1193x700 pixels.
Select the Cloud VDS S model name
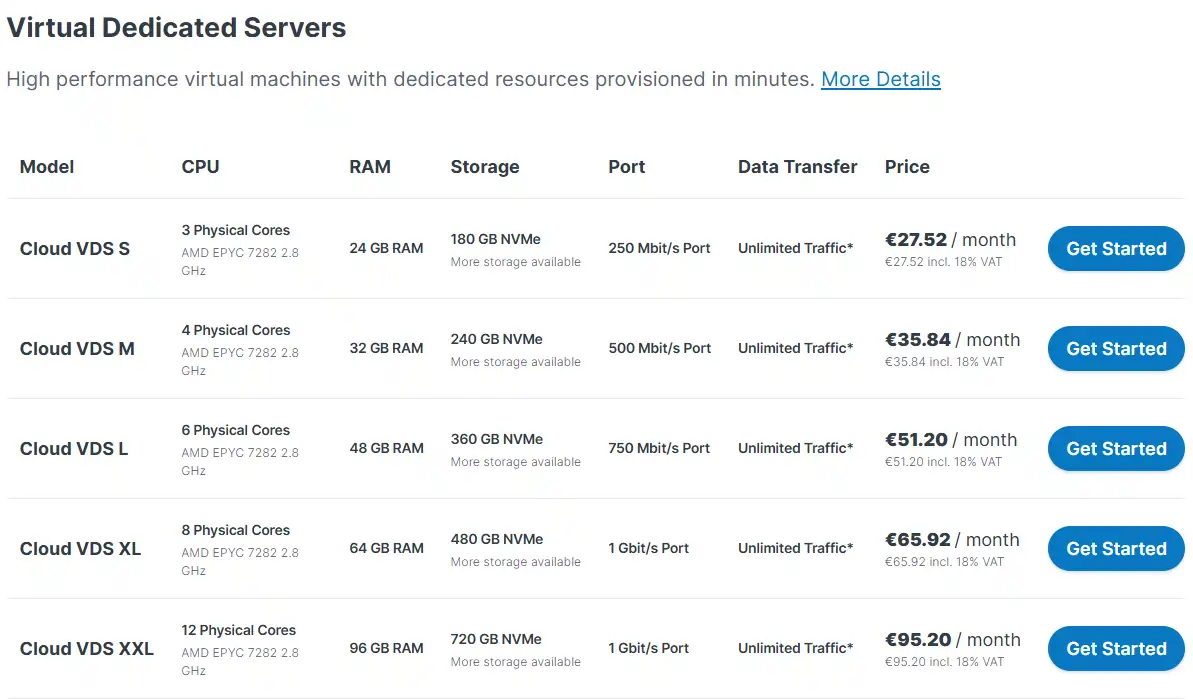pyautogui.click(x=75, y=249)
